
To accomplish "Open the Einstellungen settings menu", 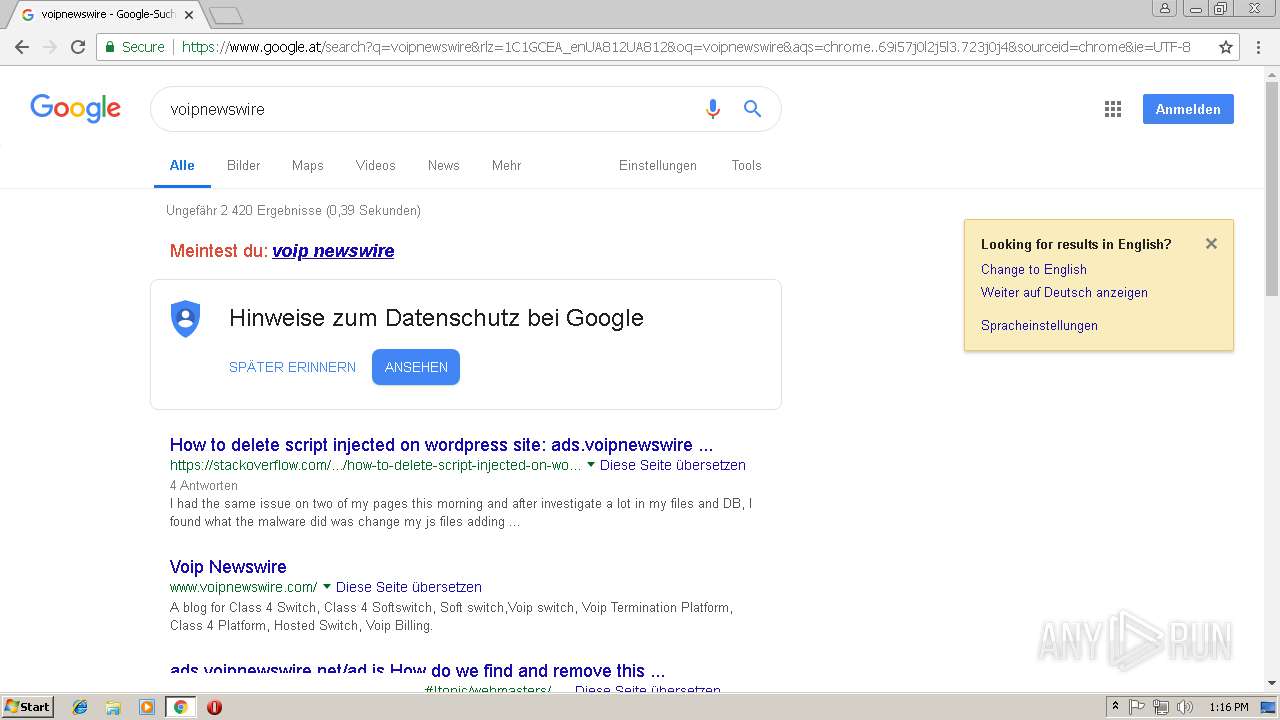I will 658,165.
